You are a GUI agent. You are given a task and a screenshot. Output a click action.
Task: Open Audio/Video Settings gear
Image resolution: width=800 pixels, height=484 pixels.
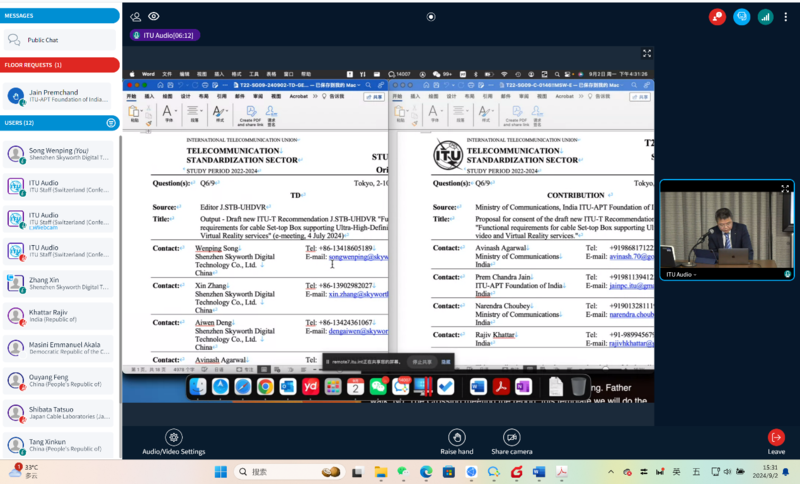pyautogui.click(x=173, y=437)
